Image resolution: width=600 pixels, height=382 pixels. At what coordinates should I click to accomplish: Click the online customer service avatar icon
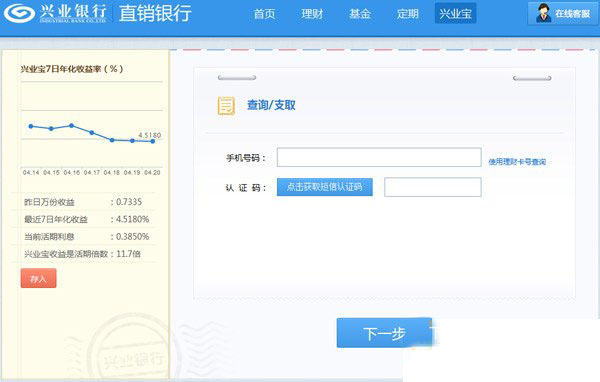tap(543, 13)
